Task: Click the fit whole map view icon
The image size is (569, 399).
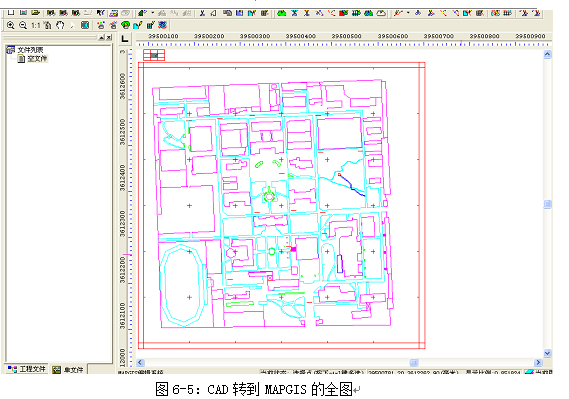Action: click(x=85, y=25)
